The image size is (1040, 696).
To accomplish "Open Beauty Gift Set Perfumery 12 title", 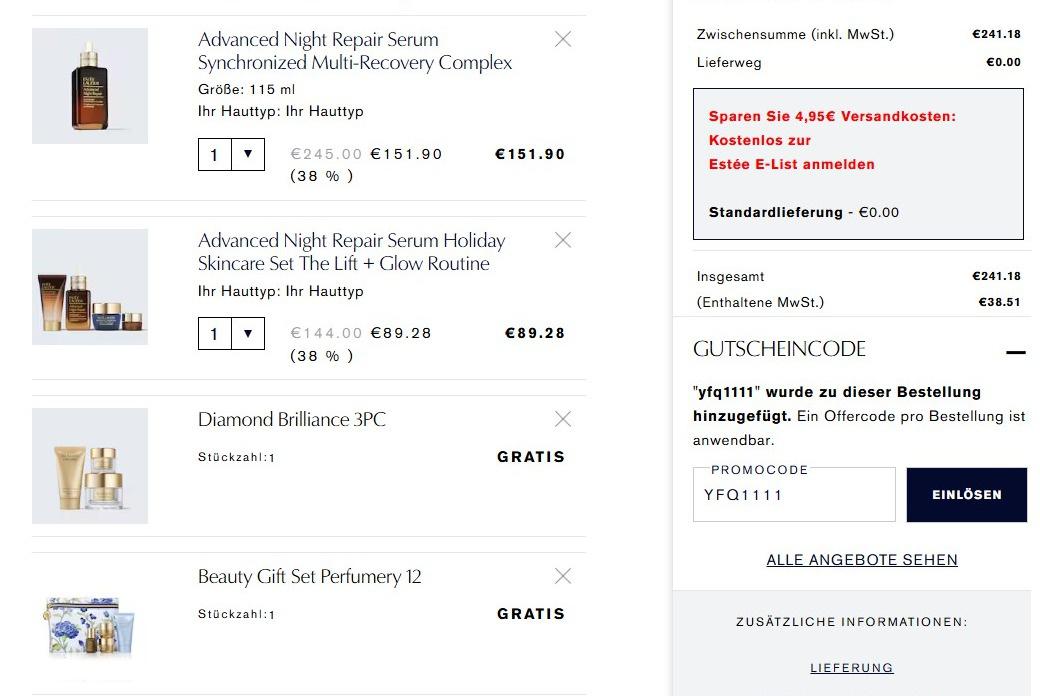I will 309,577.
